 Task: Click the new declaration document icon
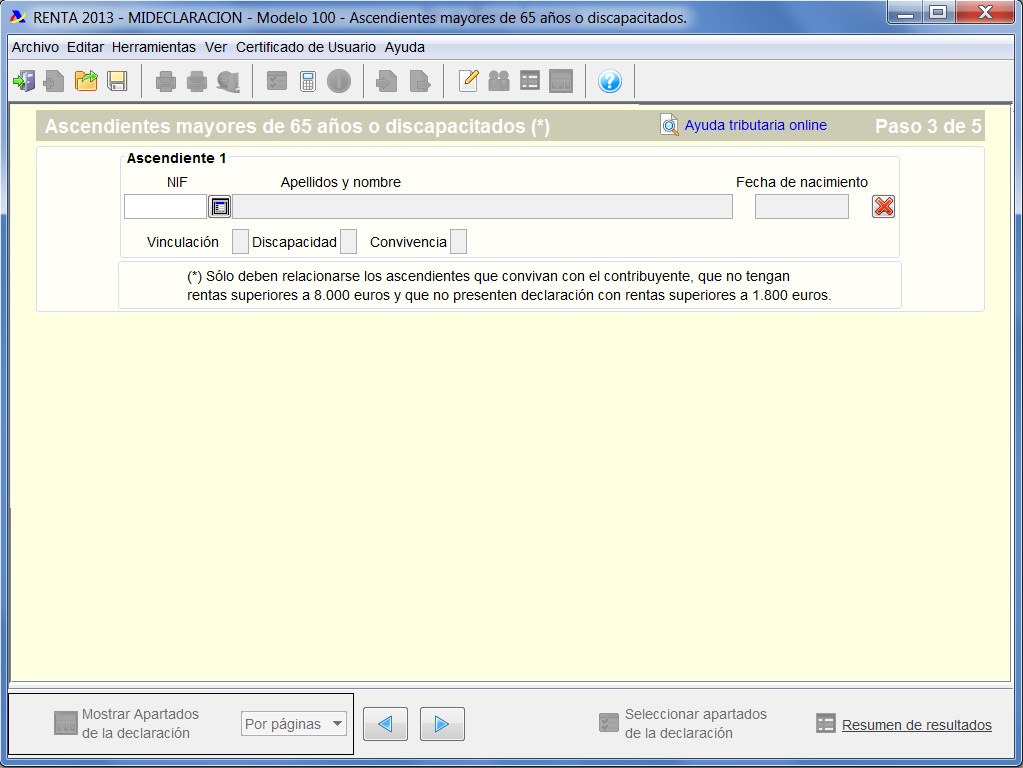click(x=53, y=82)
